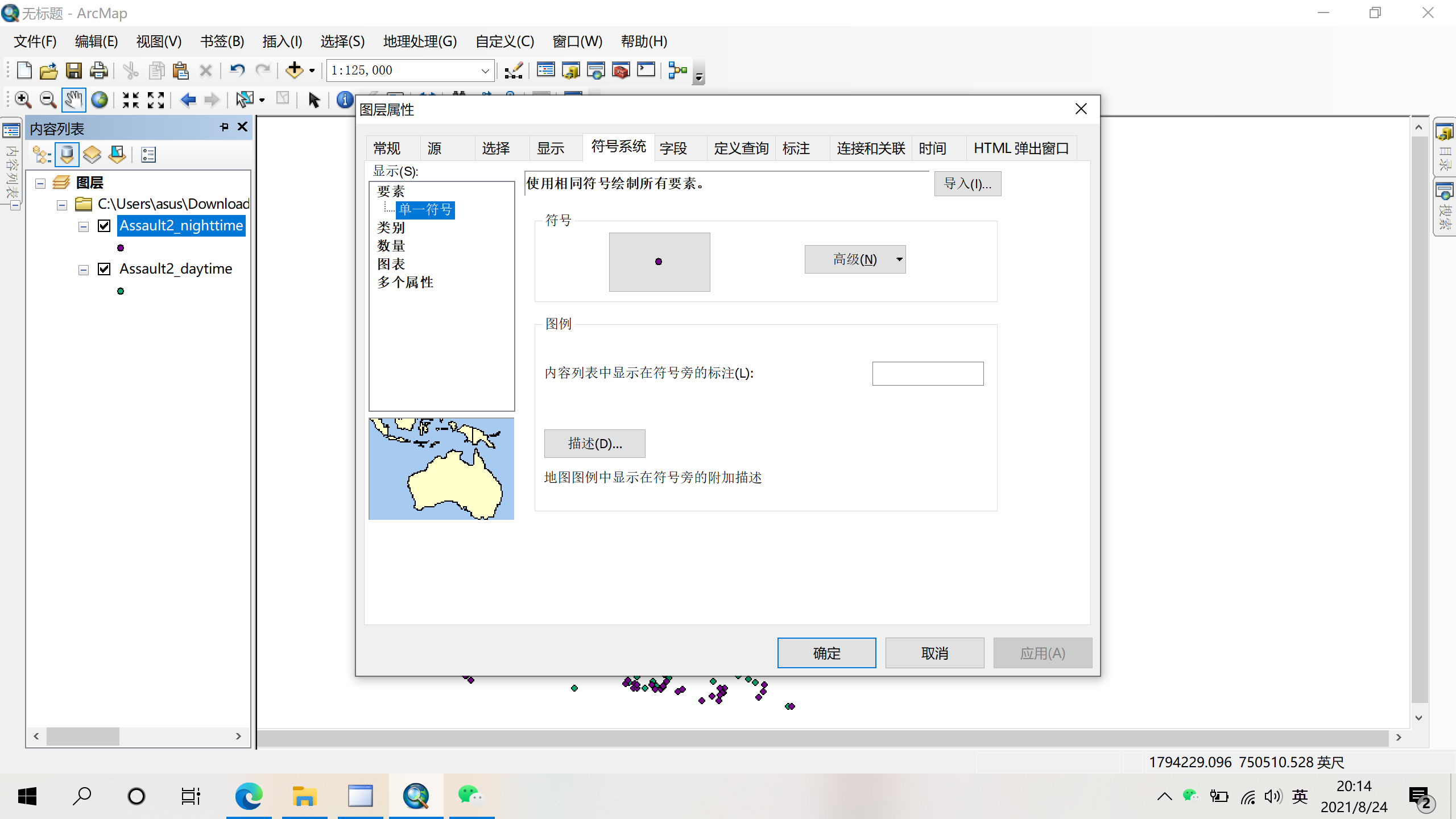Close the 图层属性 dialog

(x=1081, y=109)
